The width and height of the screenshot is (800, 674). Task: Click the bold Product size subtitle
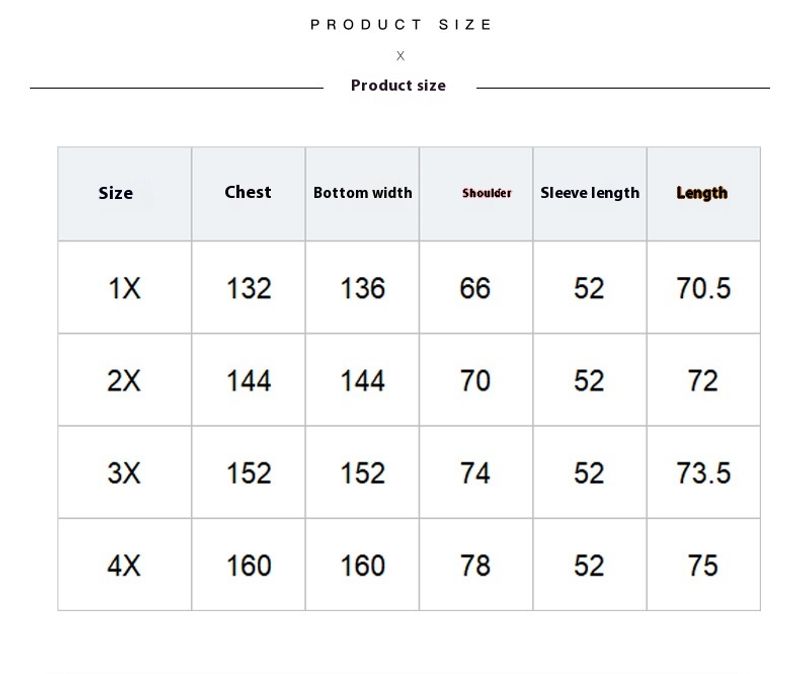[x=398, y=86]
